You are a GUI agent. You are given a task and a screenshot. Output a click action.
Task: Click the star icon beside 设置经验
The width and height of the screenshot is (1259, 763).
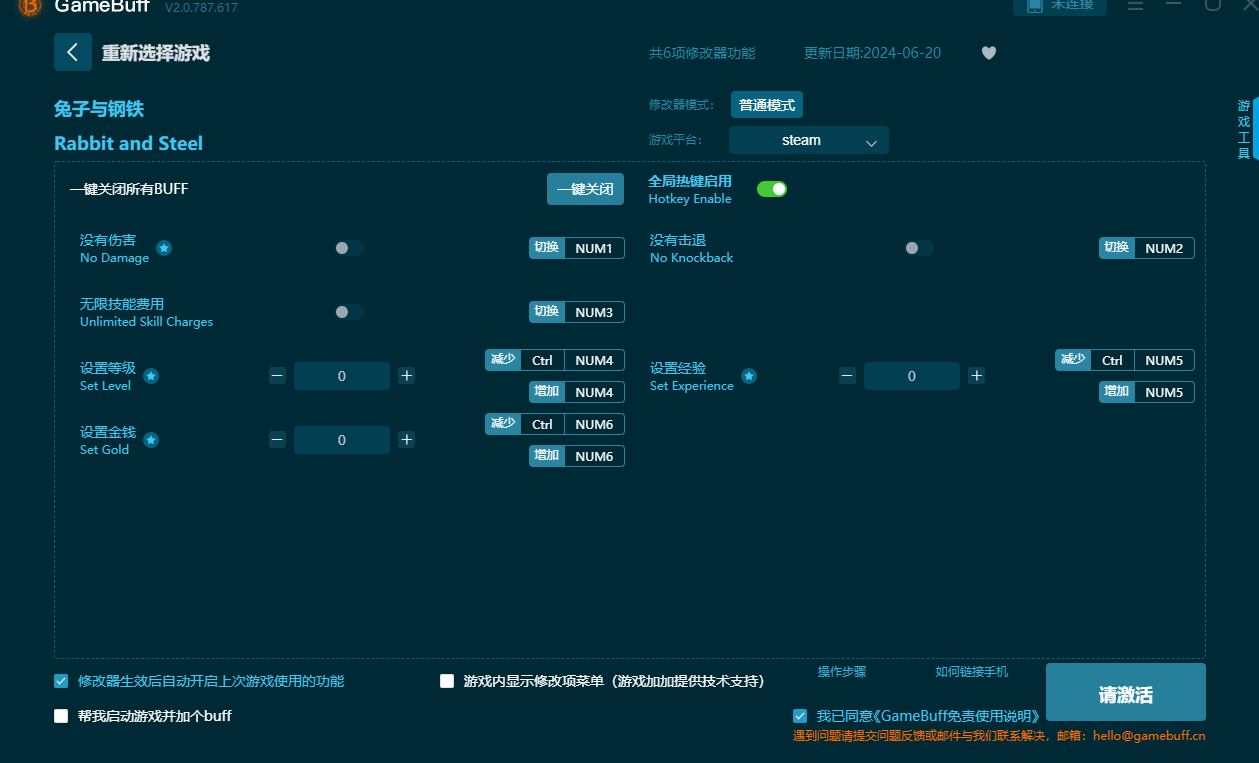[x=749, y=376]
